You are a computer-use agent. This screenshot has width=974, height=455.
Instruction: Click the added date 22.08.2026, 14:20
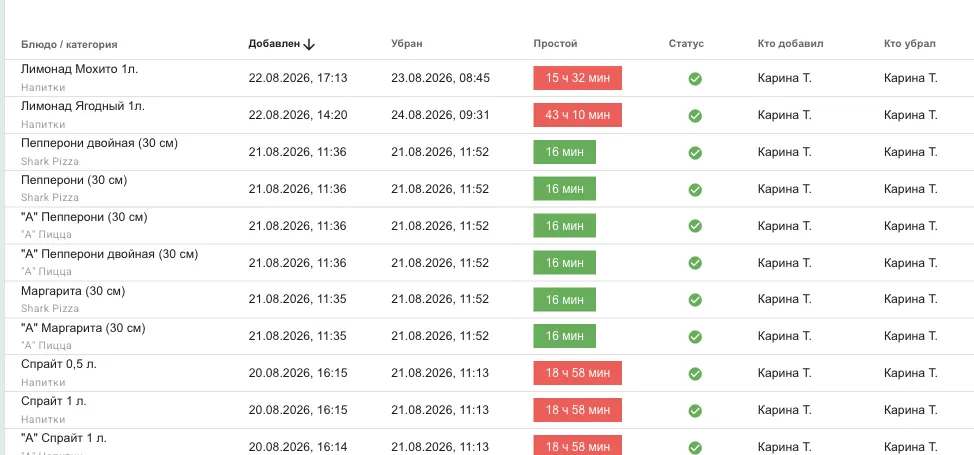point(298,115)
